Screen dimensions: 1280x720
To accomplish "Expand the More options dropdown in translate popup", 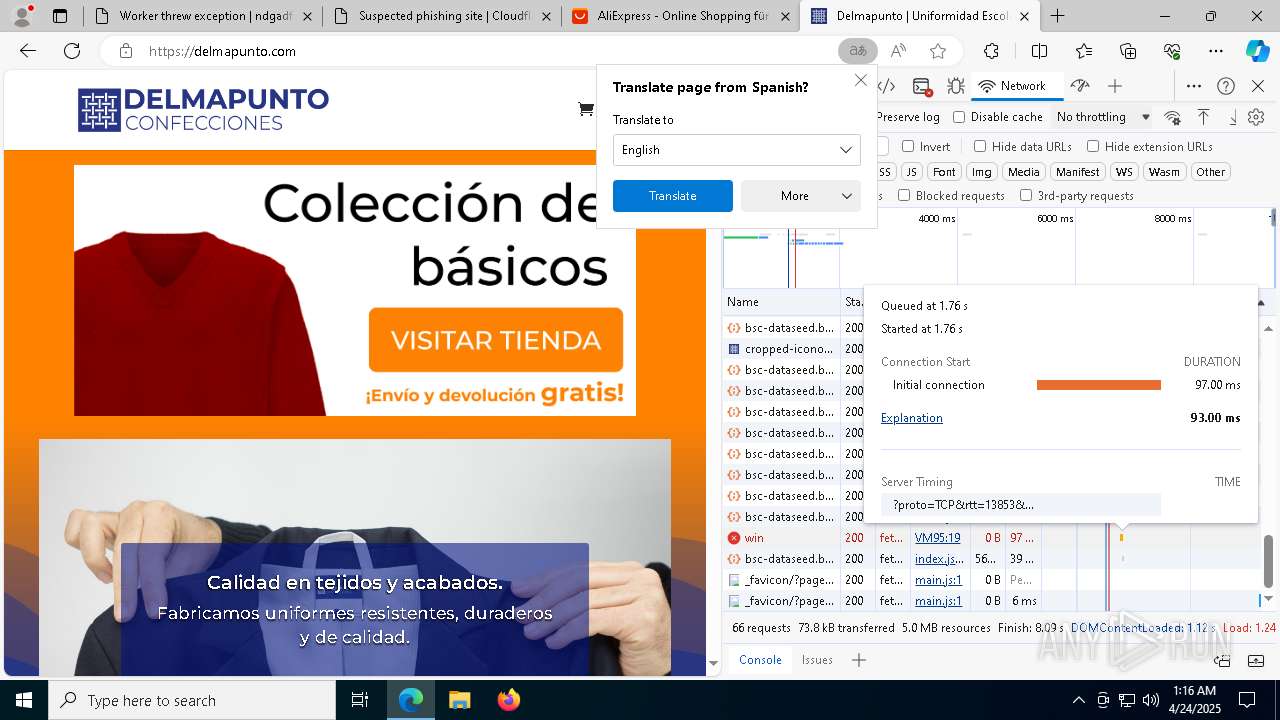I will point(801,196).
